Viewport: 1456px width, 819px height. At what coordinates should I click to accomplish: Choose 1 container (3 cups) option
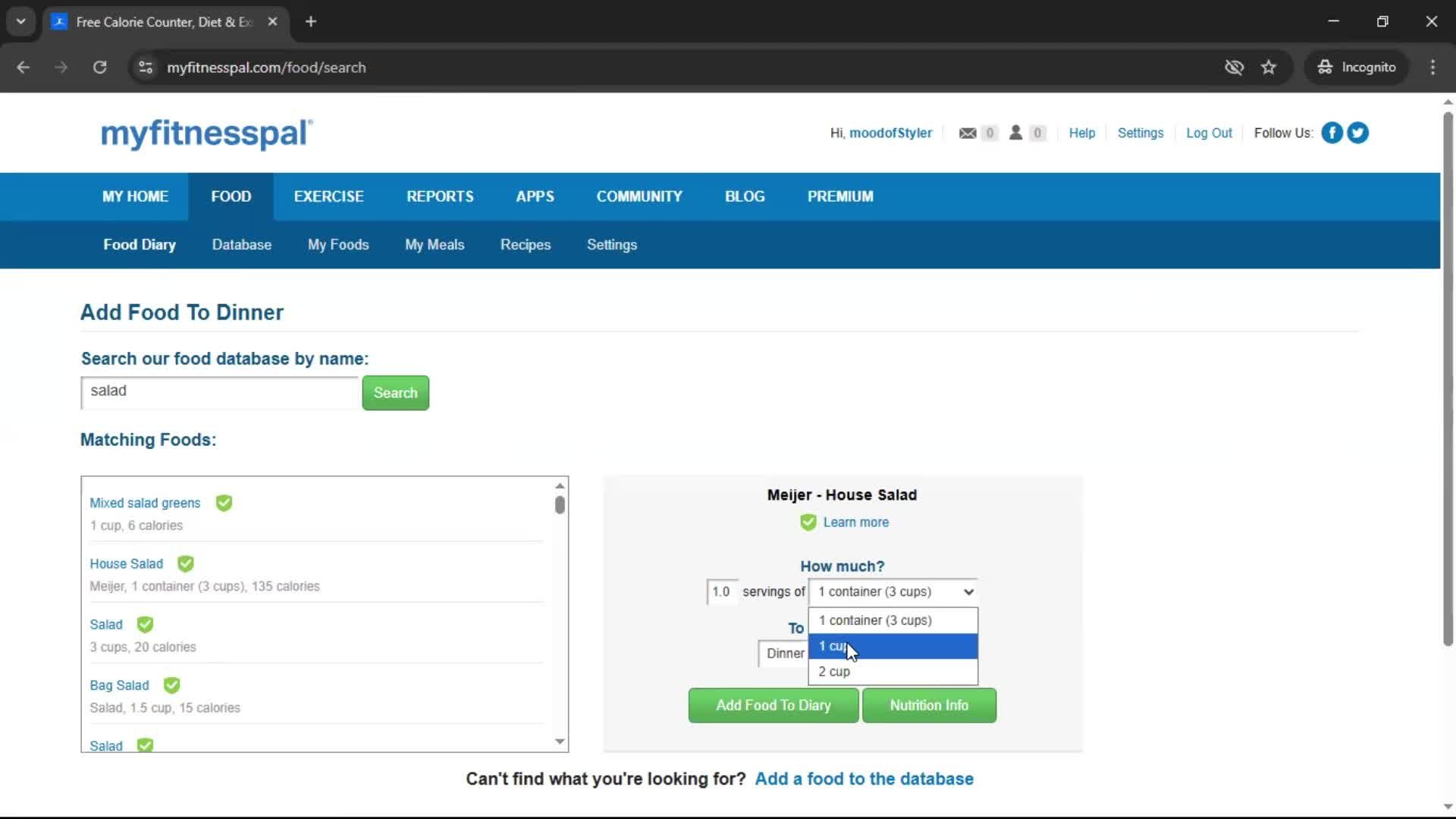click(893, 620)
